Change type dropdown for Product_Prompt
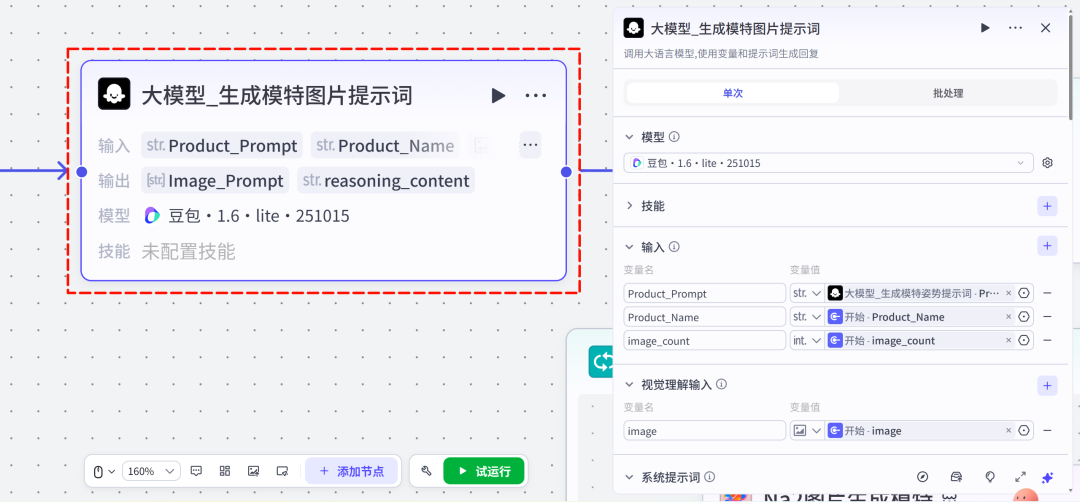Viewport: 1080px width, 502px height. (x=807, y=293)
